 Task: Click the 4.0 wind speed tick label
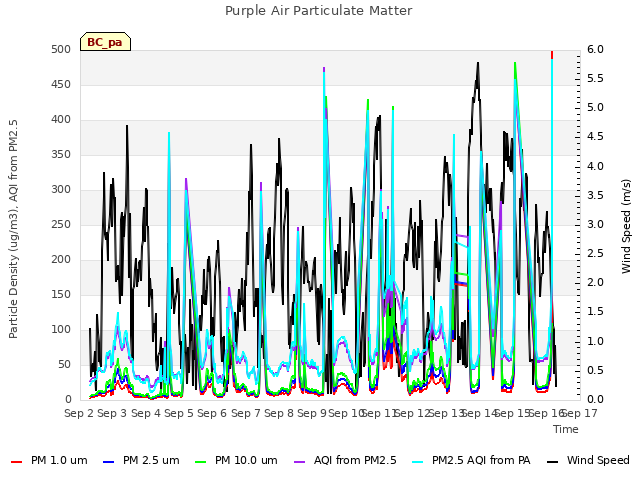tap(595, 166)
